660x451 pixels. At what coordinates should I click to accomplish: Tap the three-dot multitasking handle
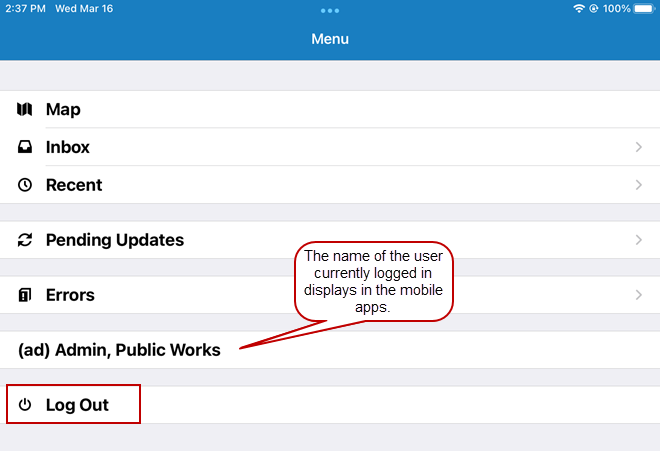tap(330, 10)
